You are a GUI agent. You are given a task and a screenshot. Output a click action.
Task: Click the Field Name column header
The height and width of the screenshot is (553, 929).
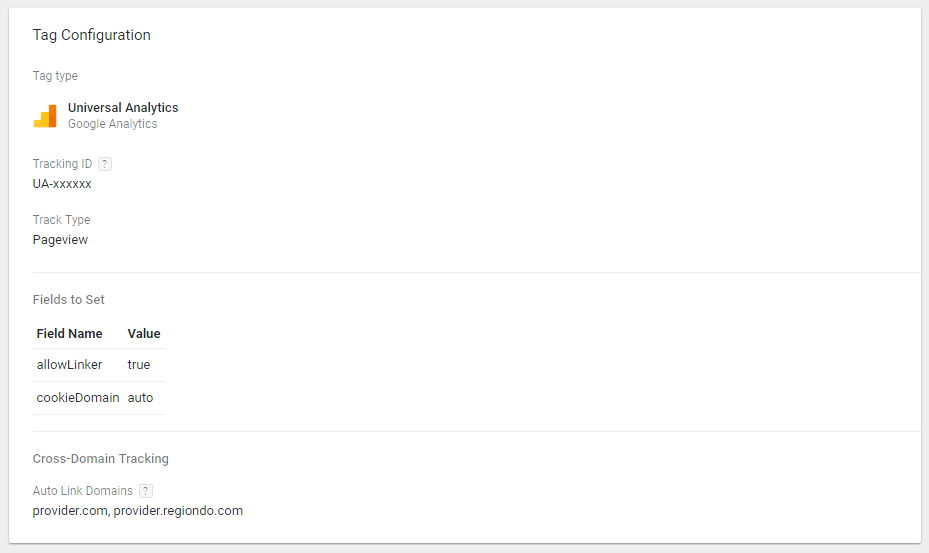70,334
